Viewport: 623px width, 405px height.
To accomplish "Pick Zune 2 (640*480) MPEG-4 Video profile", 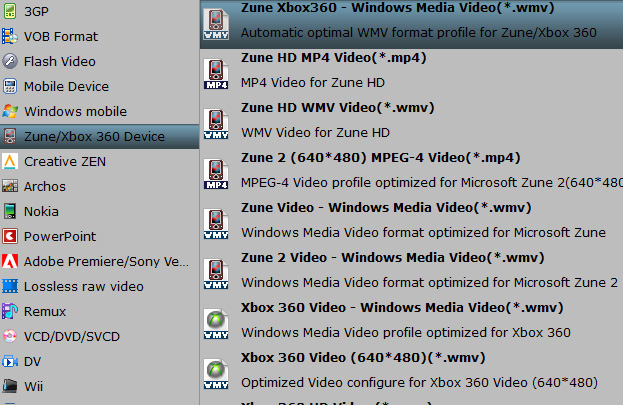I will (x=411, y=174).
